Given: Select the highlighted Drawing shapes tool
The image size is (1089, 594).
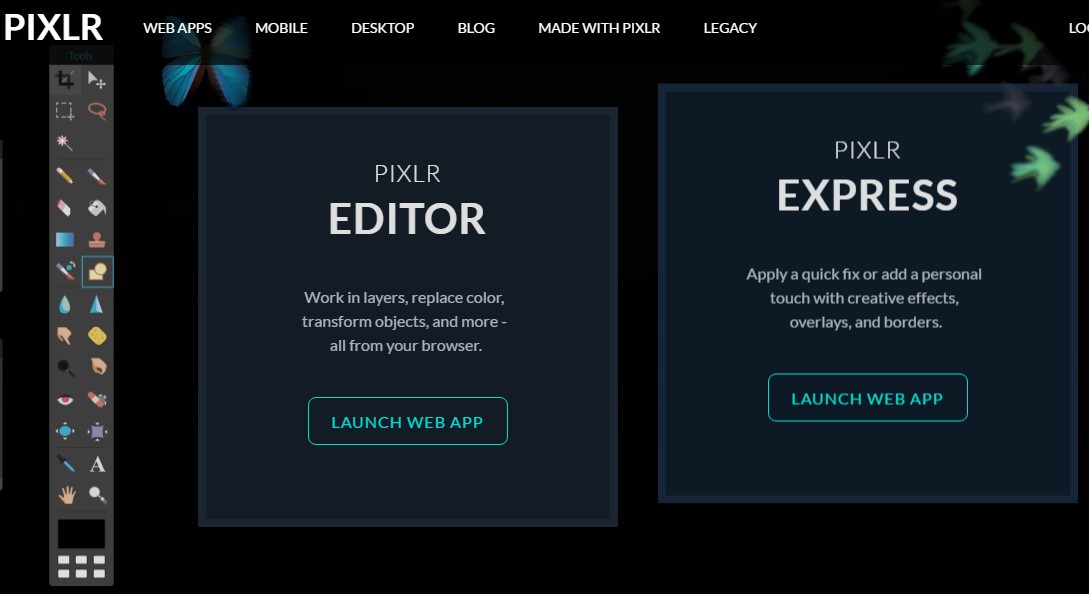Looking at the screenshot, I should [97, 271].
